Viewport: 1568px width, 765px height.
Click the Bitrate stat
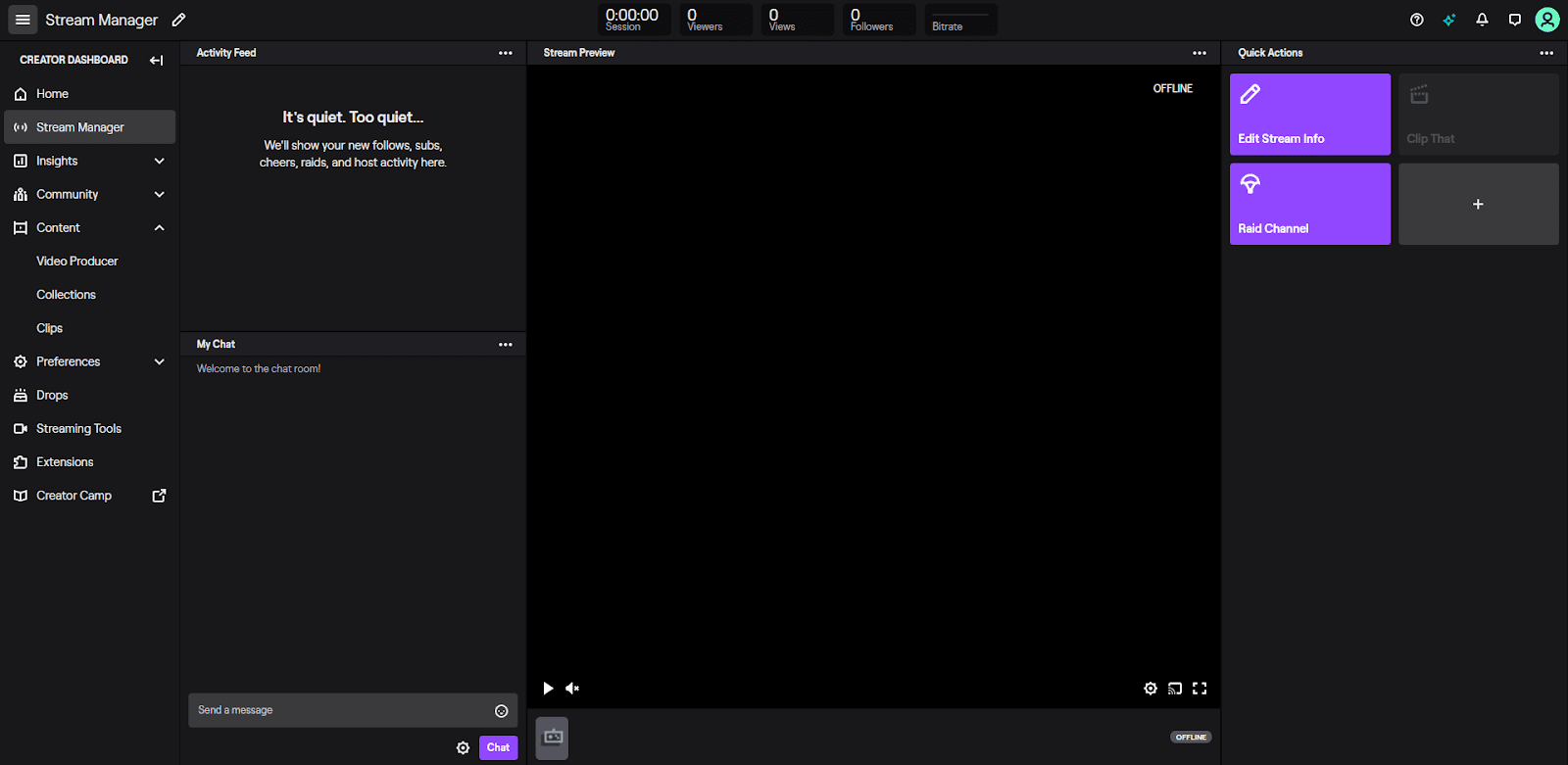pyautogui.click(x=960, y=20)
